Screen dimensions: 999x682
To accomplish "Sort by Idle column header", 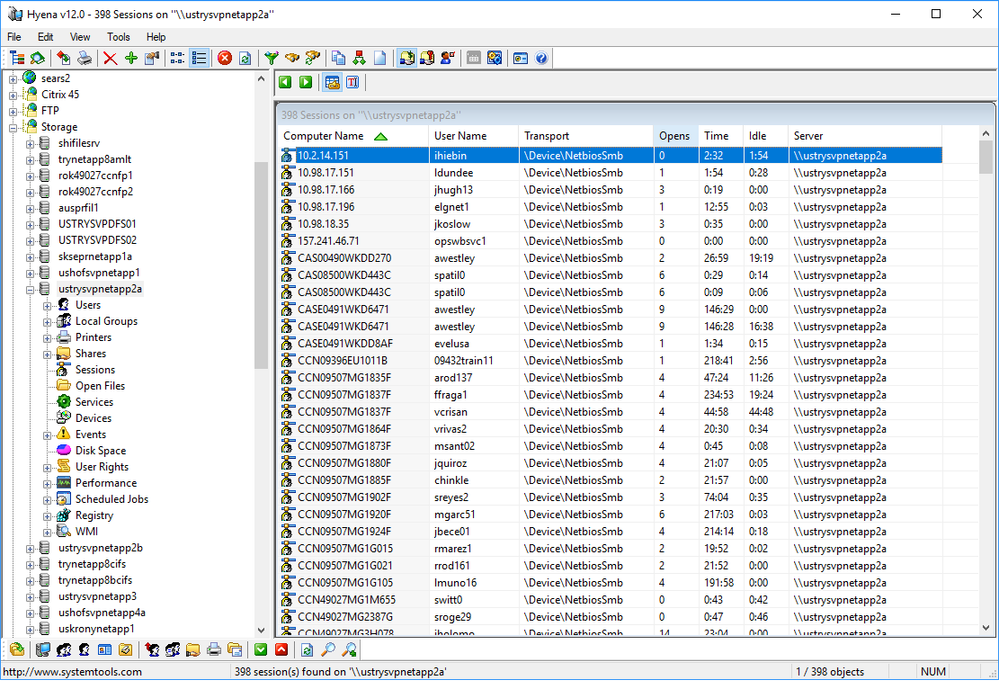I will (x=757, y=136).
